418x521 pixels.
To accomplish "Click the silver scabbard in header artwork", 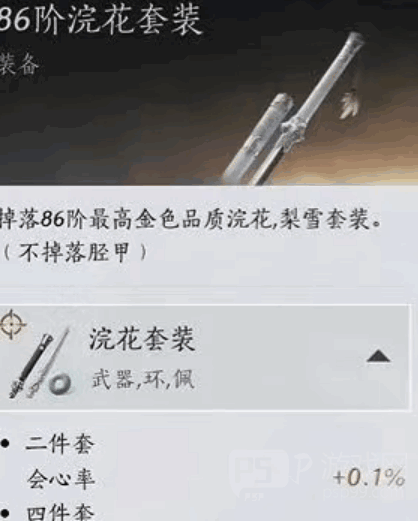I will 256,138.
